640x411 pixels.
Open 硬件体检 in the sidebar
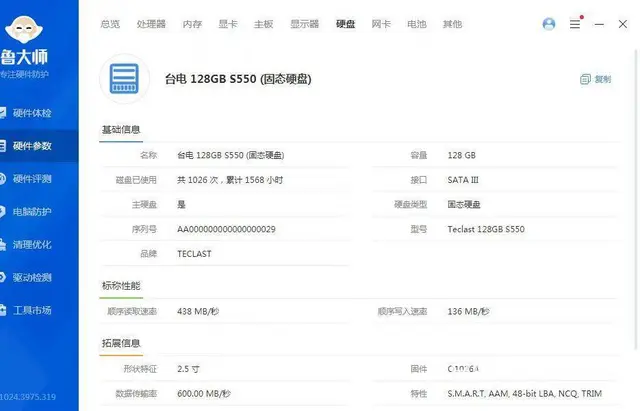pos(32,113)
